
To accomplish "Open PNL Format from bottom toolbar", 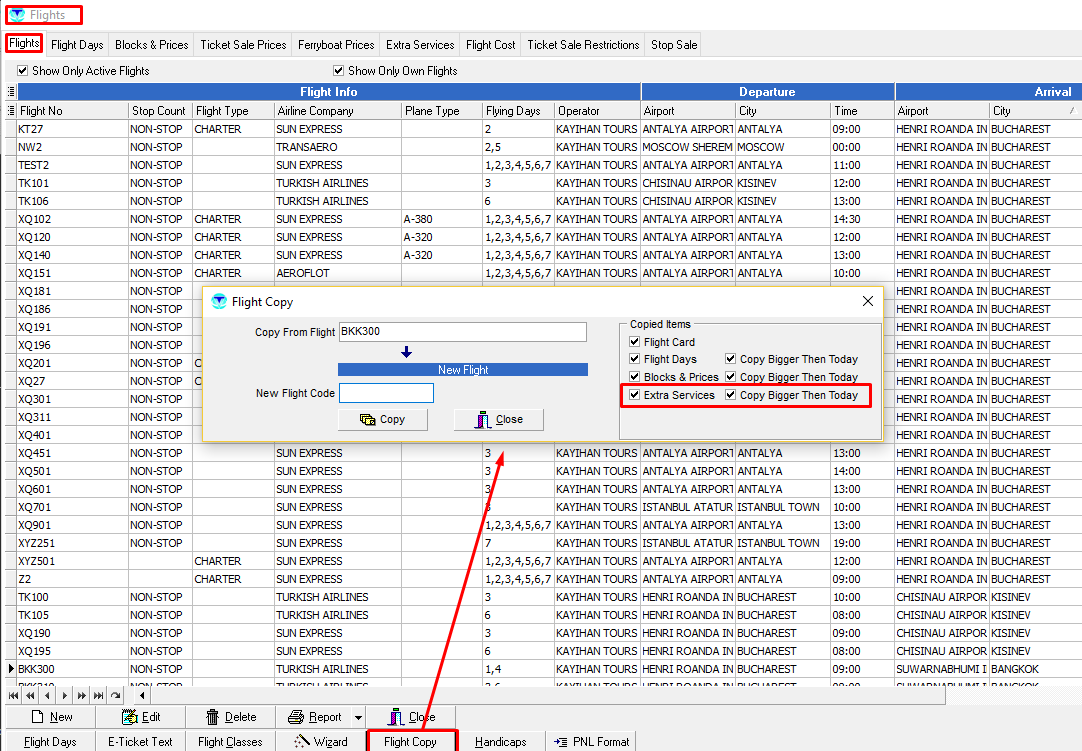I will coord(592,741).
